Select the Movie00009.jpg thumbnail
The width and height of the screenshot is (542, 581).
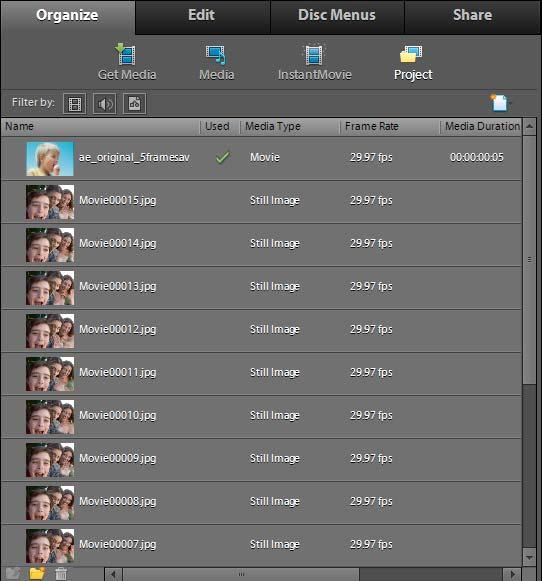pyautogui.click(x=50, y=460)
